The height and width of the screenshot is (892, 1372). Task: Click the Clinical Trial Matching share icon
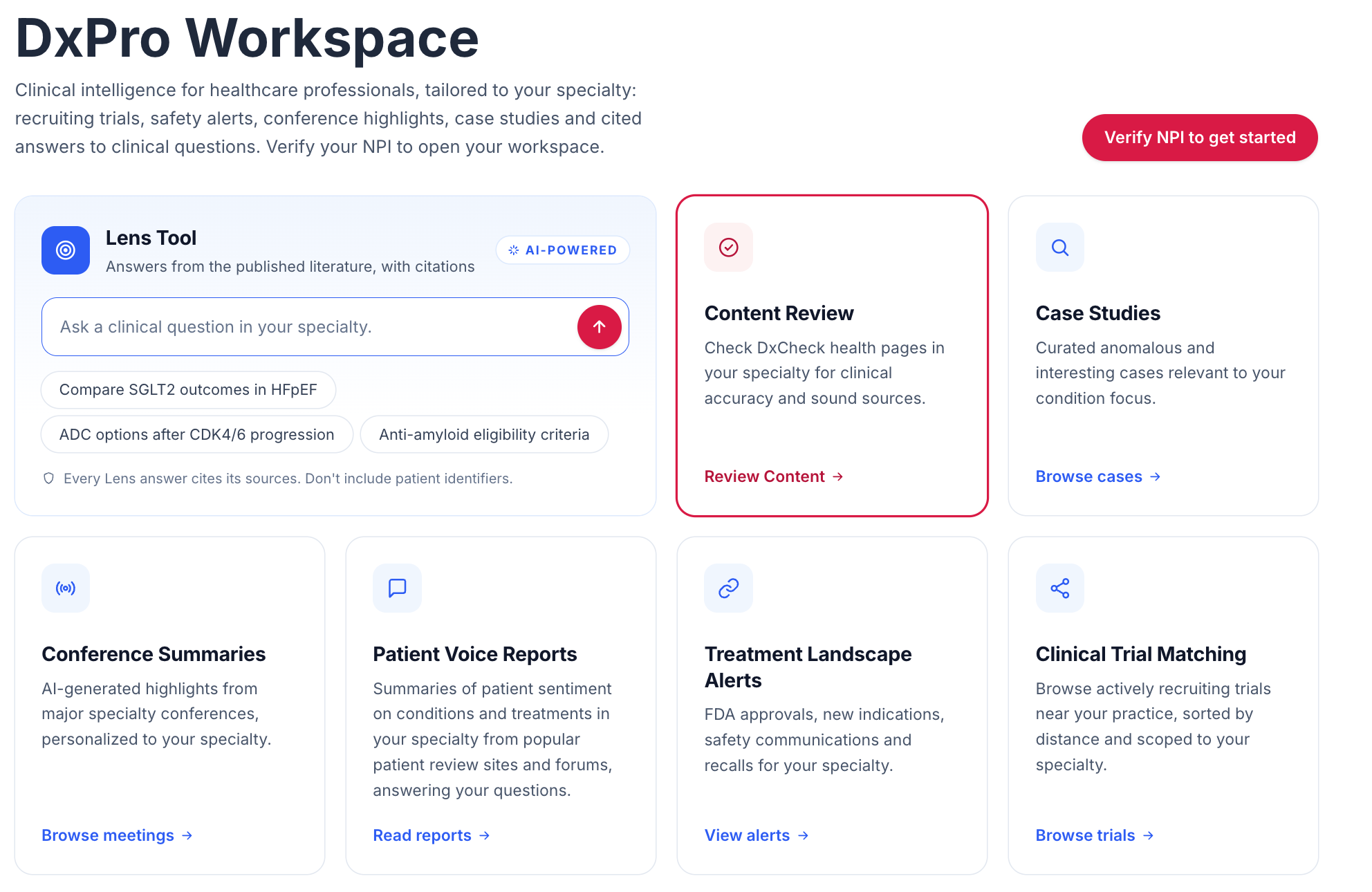click(1059, 588)
